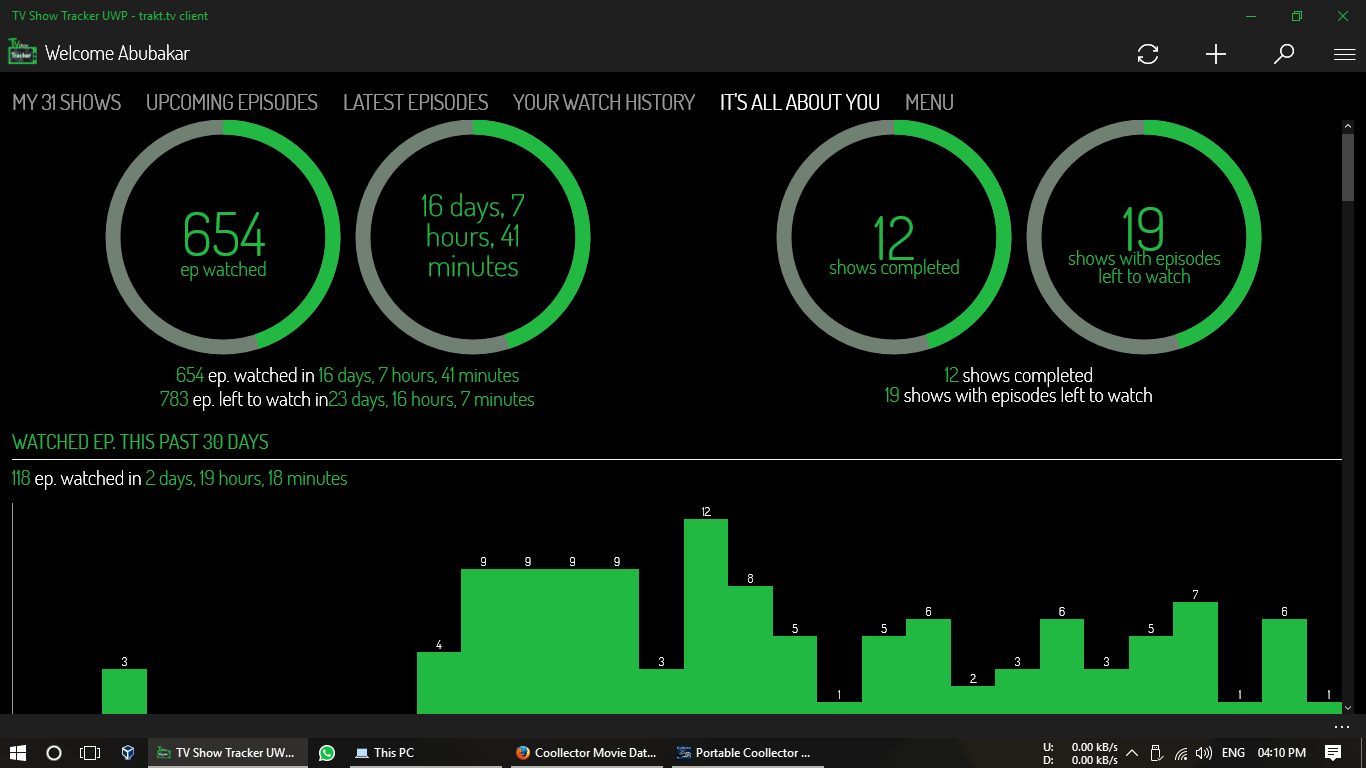This screenshot has width=1366, height=768.
Task: Click the 16 days, 7 hours ring
Action: coord(473,237)
